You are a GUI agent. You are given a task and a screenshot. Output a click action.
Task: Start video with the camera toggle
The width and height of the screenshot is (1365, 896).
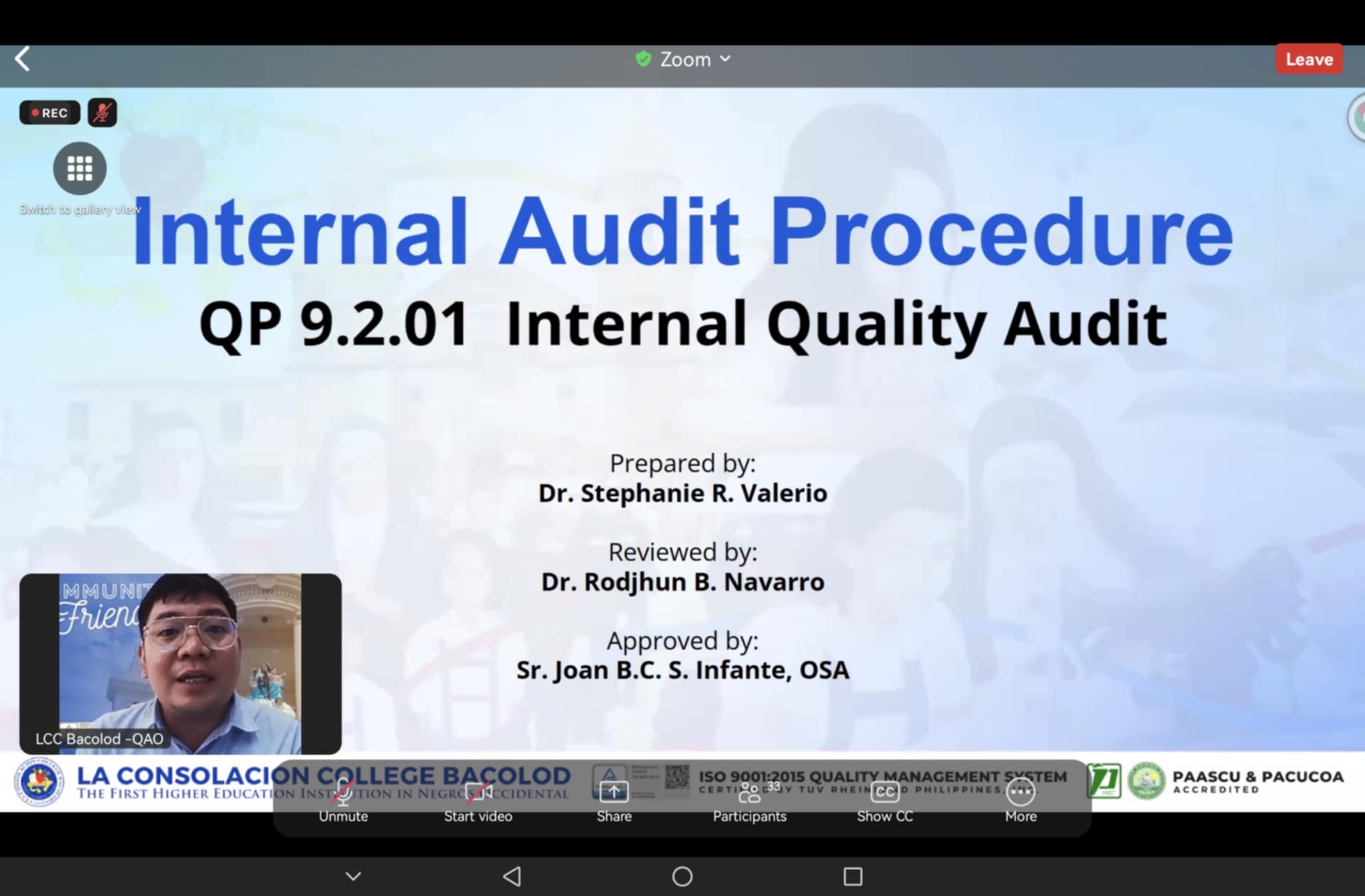479,799
